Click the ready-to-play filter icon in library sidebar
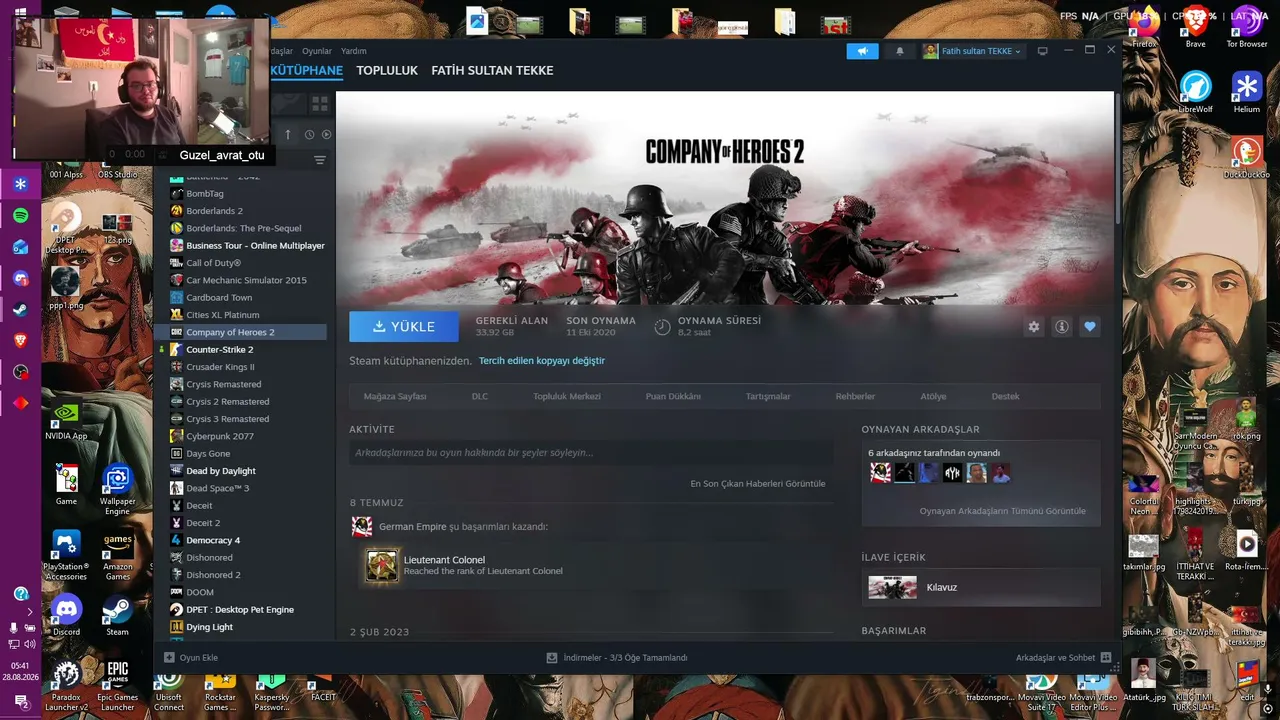 326,134
